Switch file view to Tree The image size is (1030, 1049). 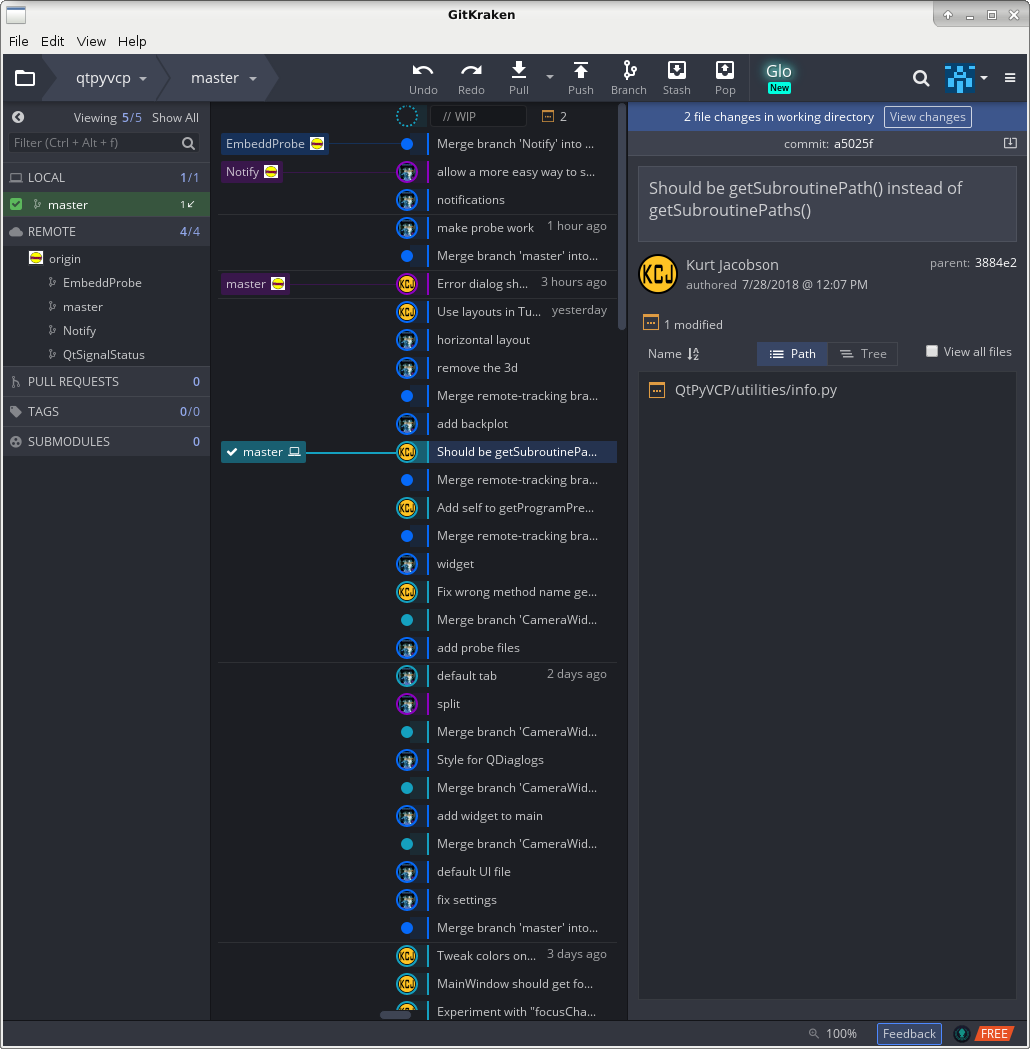[863, 354]
